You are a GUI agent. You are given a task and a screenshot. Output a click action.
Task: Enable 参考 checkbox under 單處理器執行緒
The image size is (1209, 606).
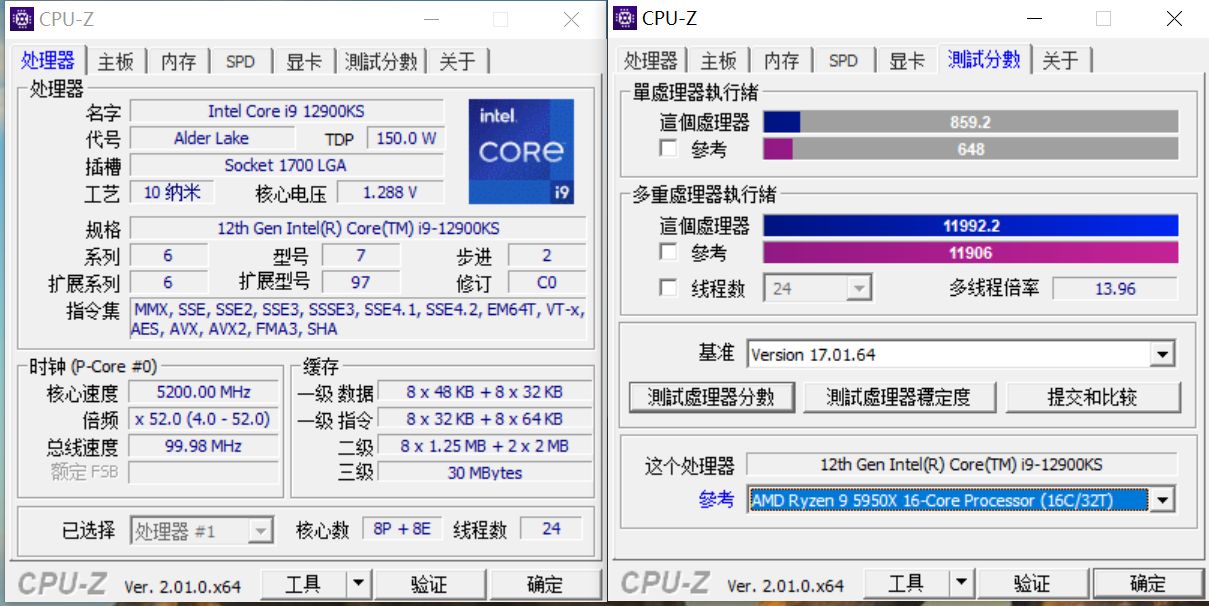click(668, 149)
